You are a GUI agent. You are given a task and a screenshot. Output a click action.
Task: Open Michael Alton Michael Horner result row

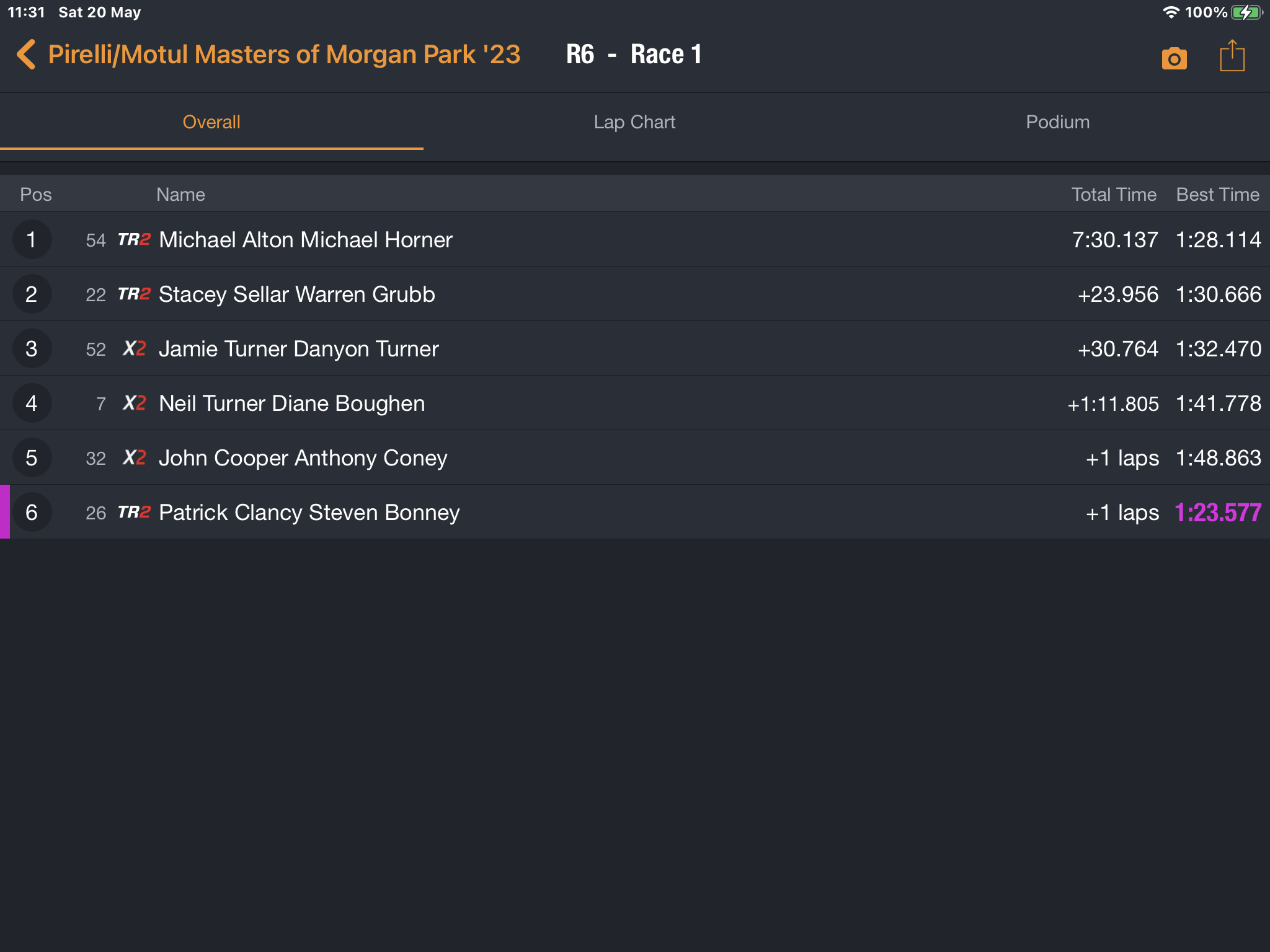(x=635, y=240)
